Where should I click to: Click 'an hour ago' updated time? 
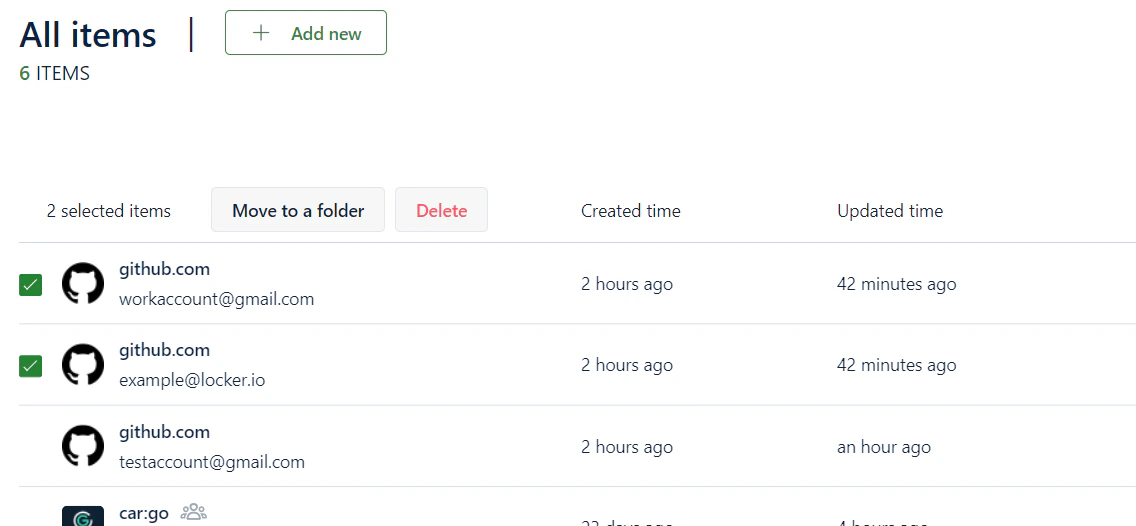tap(883, 447)
